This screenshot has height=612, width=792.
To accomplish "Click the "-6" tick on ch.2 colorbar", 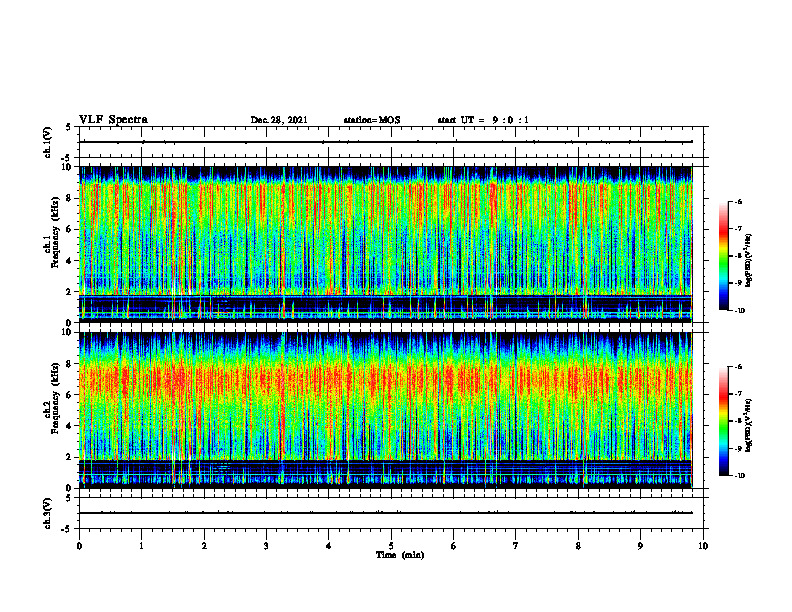I will click(738, 367).
